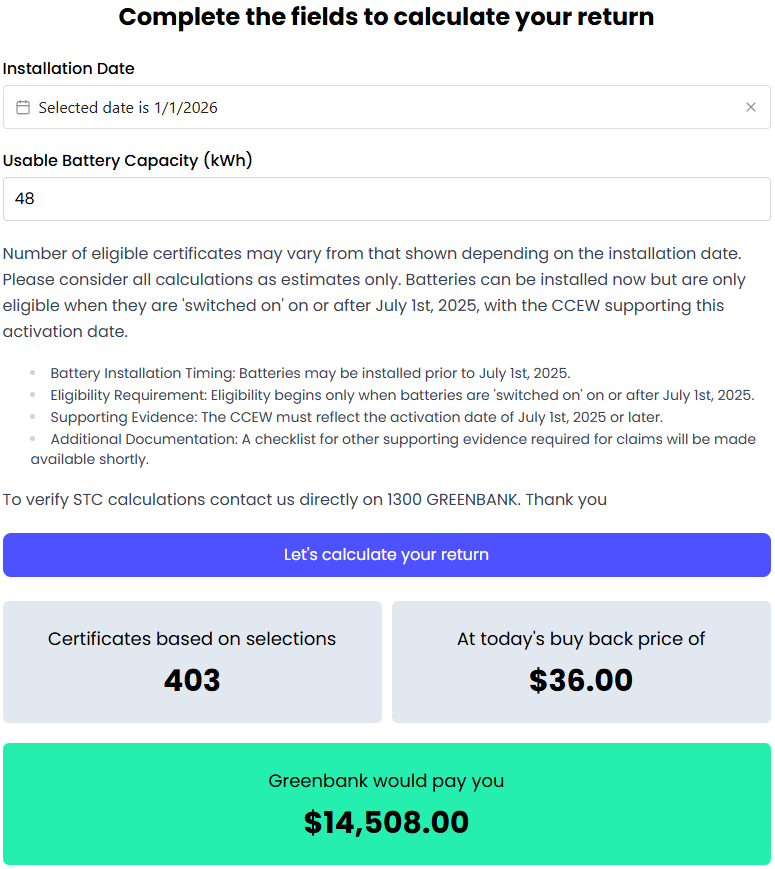
Task: Open the Installation Date picker field
Action: coord(380,107)
